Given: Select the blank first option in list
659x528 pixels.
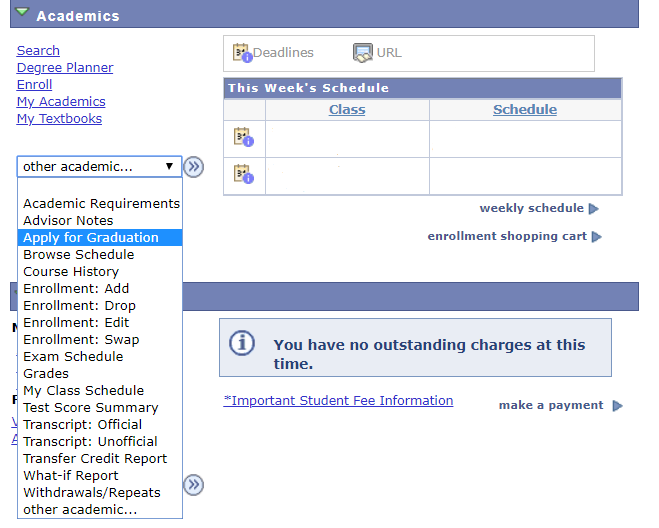Looking at the screenshot, I should [x=100, y=187].
